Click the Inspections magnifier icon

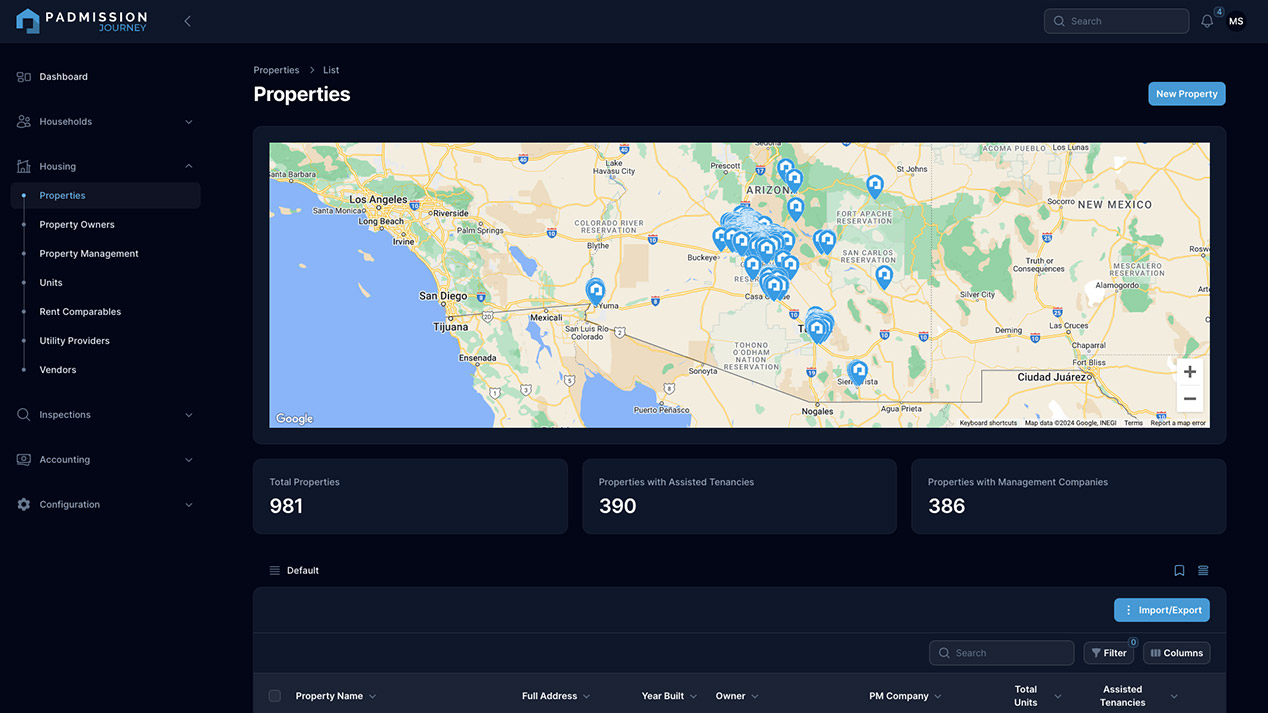click(24, 415)
